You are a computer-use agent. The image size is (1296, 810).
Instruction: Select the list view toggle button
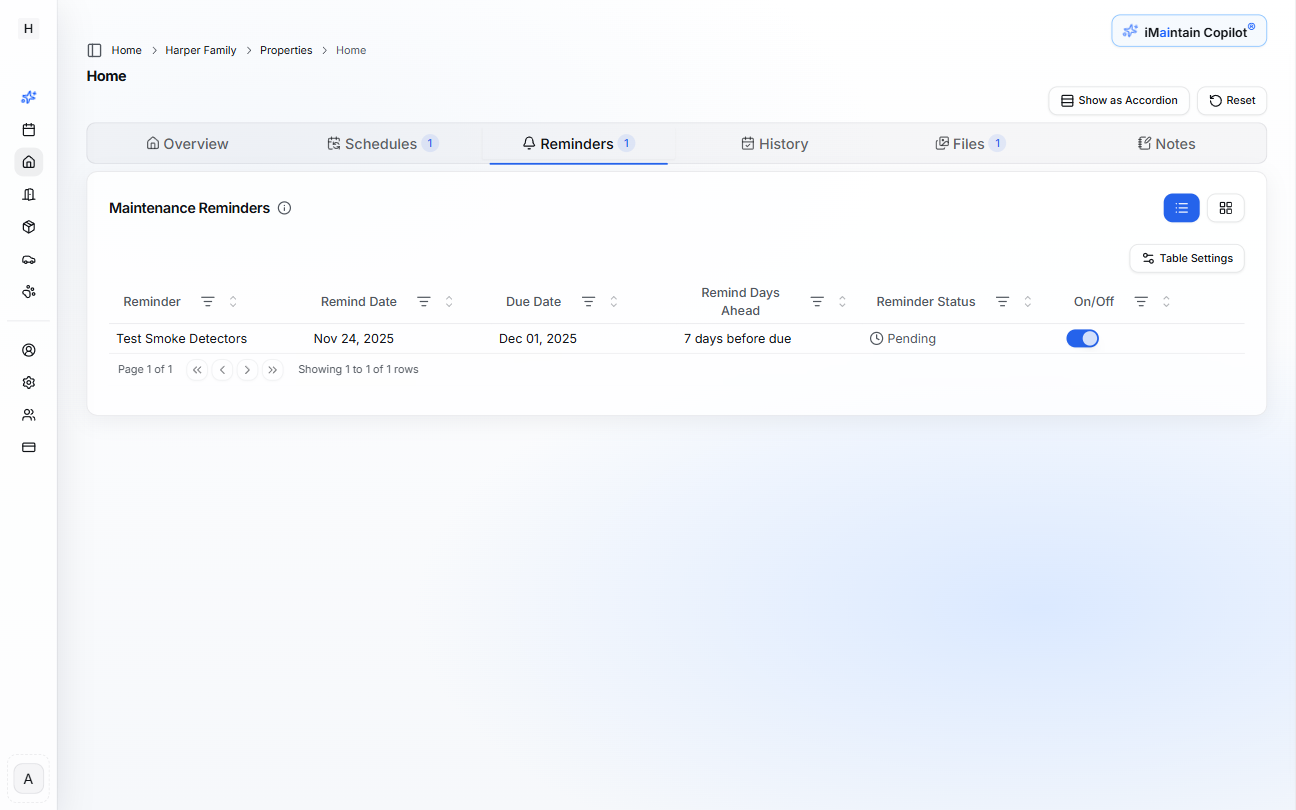pos(1182,207)
